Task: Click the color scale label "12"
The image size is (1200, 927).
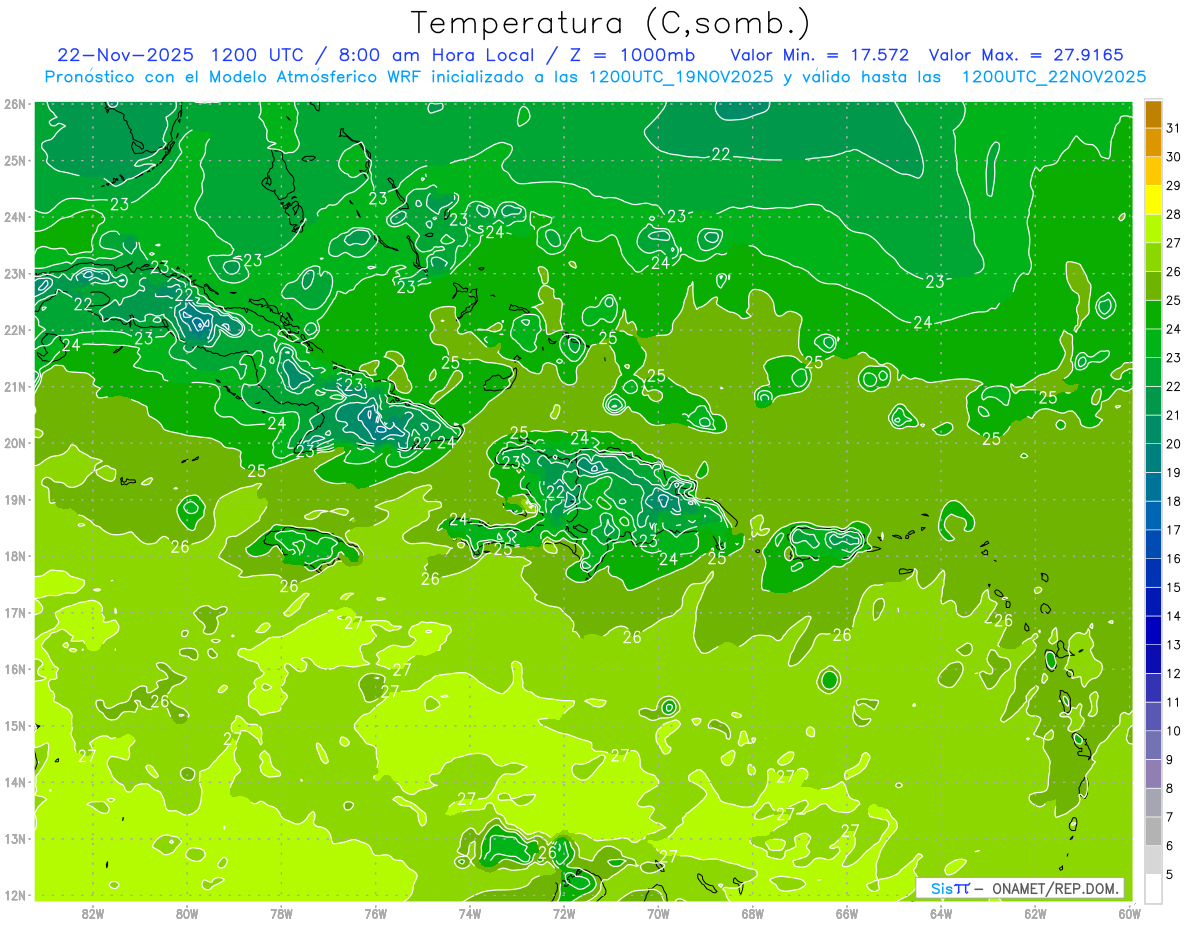Action: (1174, 674)
